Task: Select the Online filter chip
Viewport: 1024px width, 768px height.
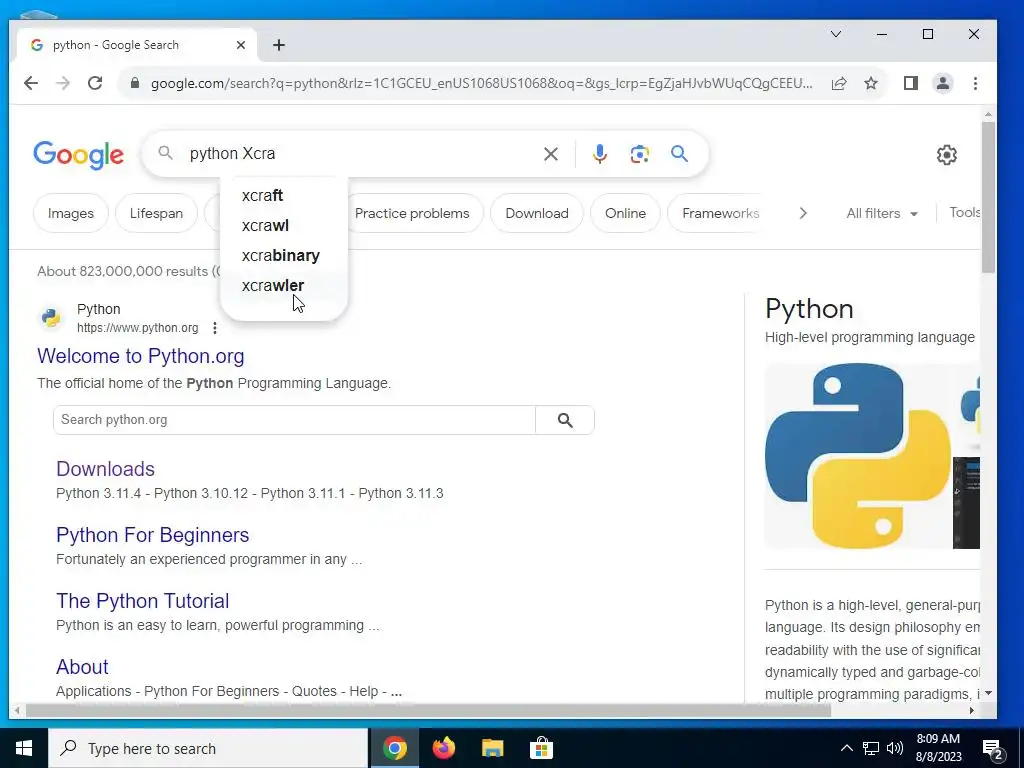Action: pos(625,214)
